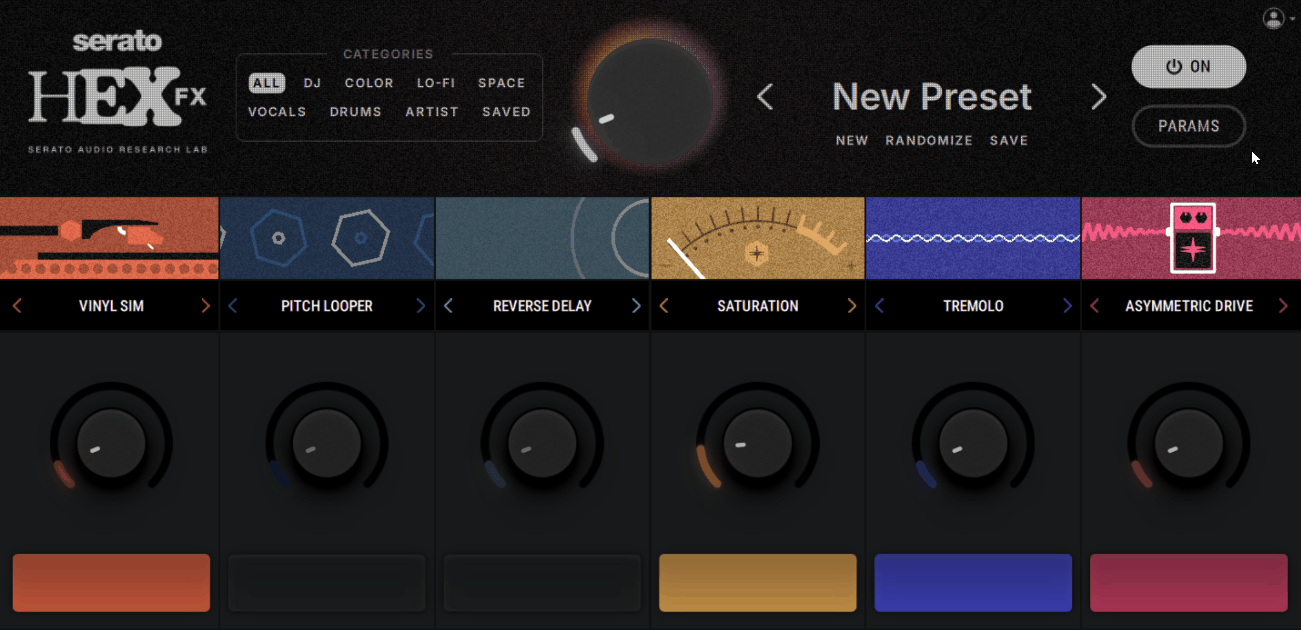
Task: Next effect arrow on Saturation slot
Action: (852, 306)
